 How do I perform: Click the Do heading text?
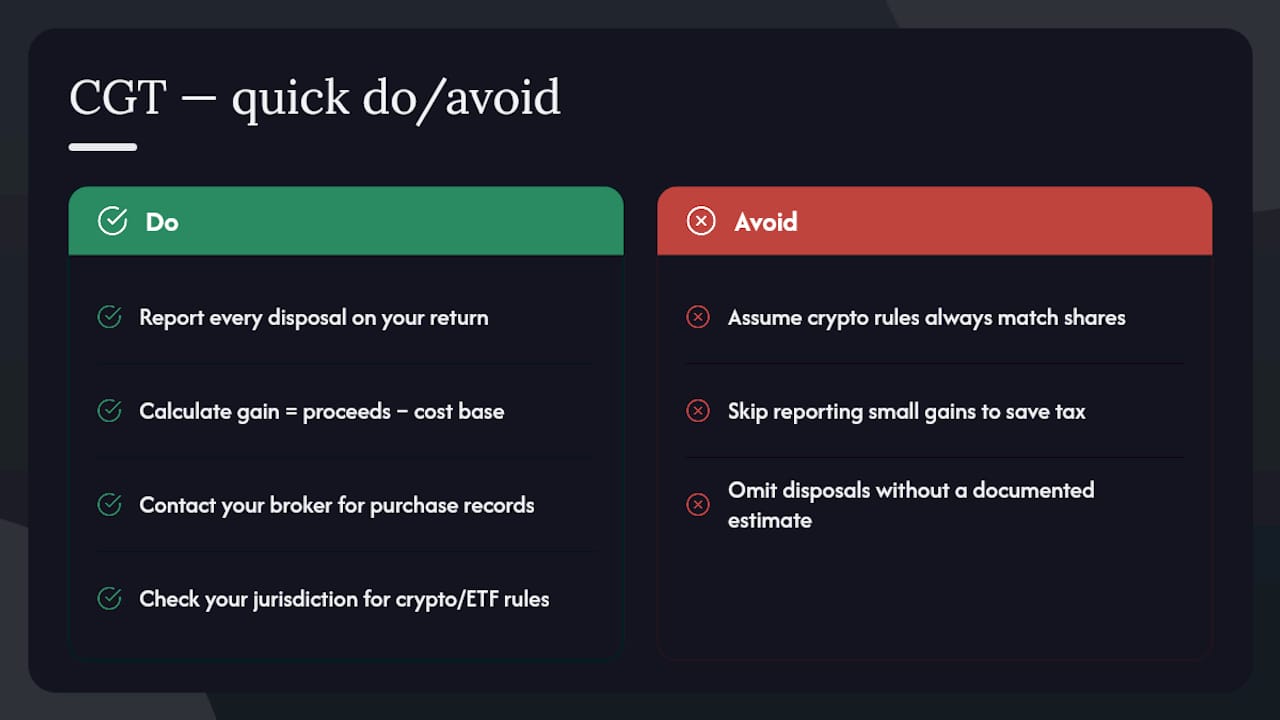(x=162, y=222)
